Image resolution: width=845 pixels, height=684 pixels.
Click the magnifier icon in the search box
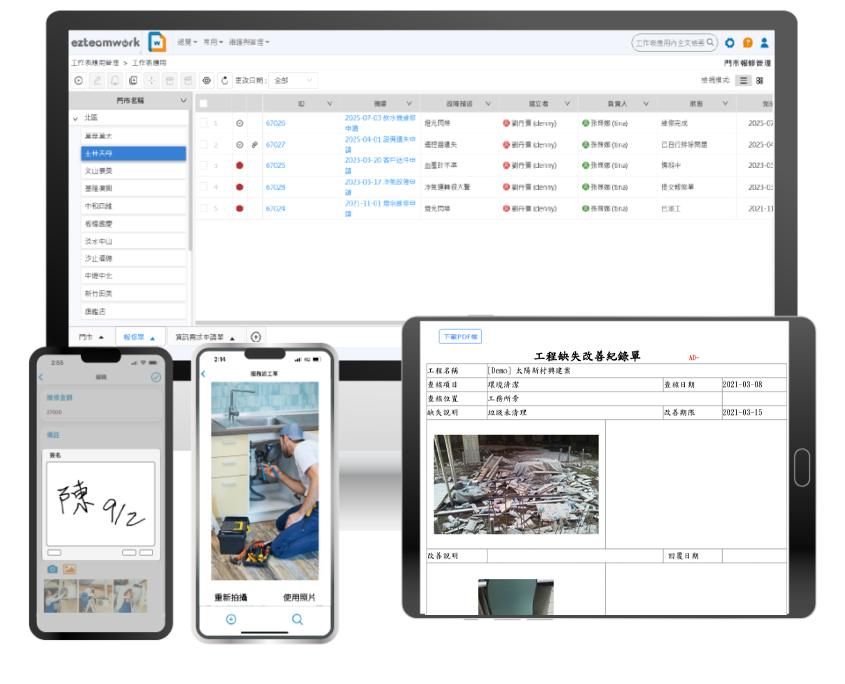[x=710, y=42]
